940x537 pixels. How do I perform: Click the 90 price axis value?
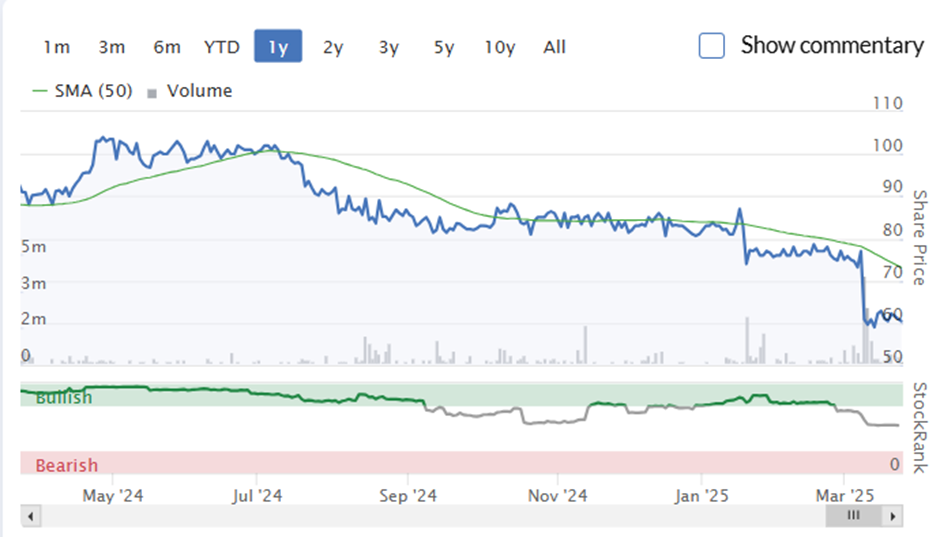tap(893, 187)
